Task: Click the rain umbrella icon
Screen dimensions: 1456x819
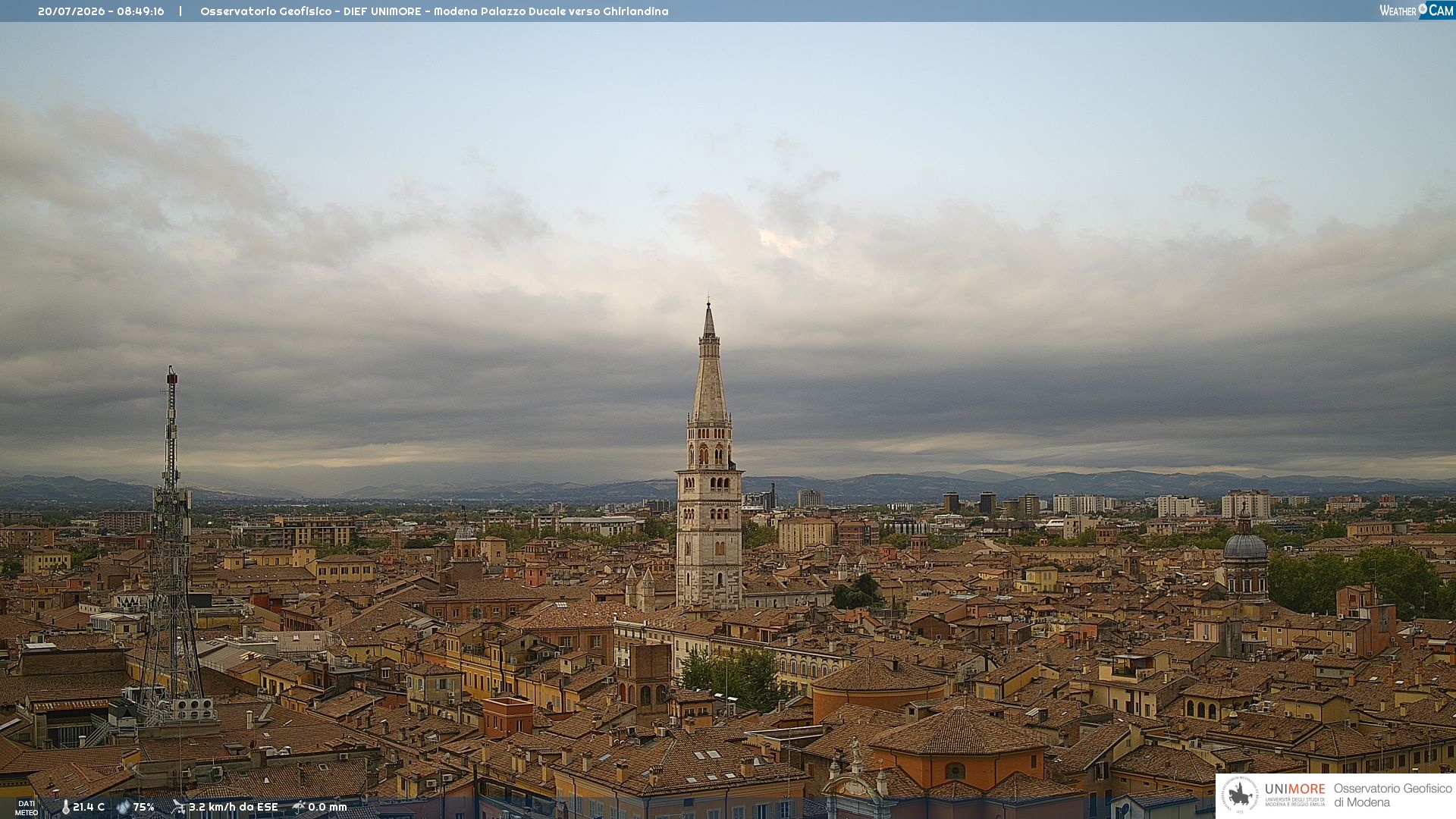Action: [299, 808]
